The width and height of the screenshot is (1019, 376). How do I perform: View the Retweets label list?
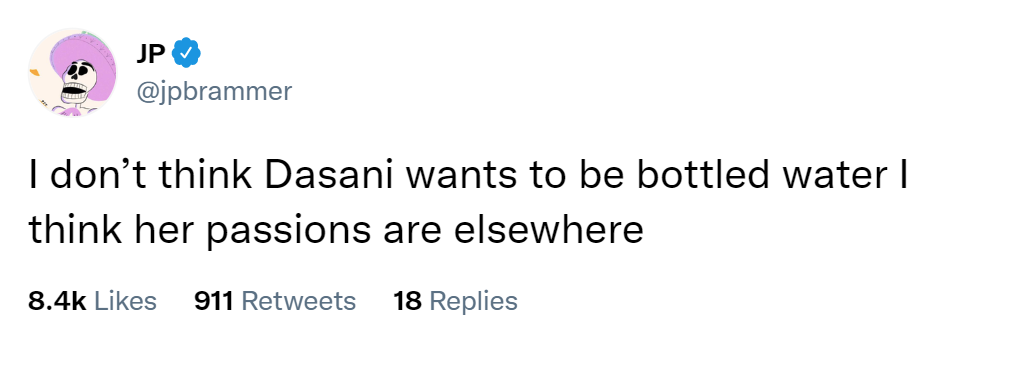[x=299, y=301]
